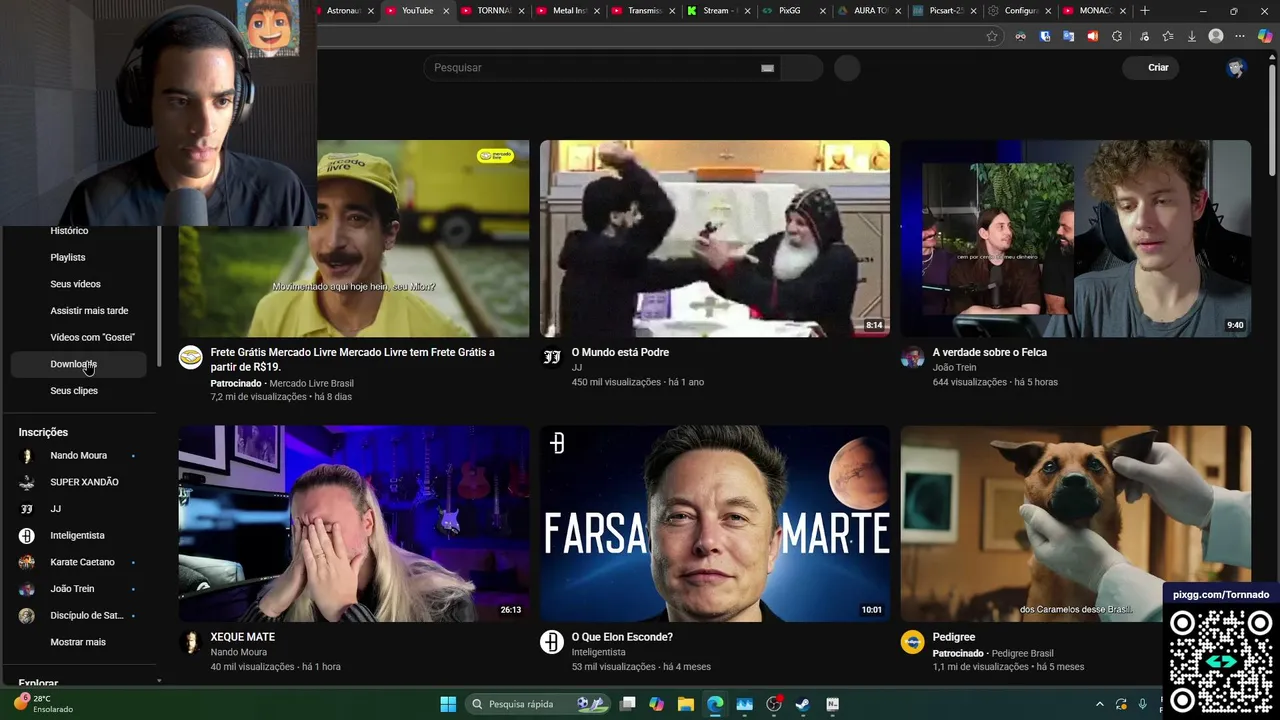Open the O Que Elon Esconde? title

622,637
